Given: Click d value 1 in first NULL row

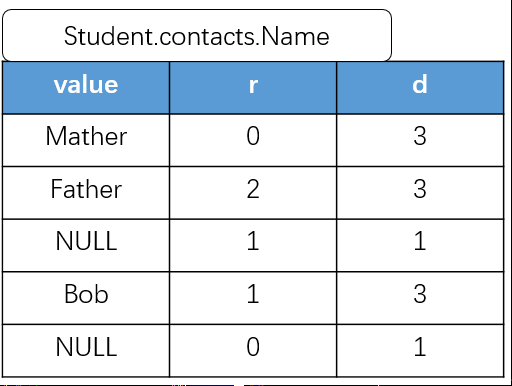Looking at the screenshot, I should 420,245.
